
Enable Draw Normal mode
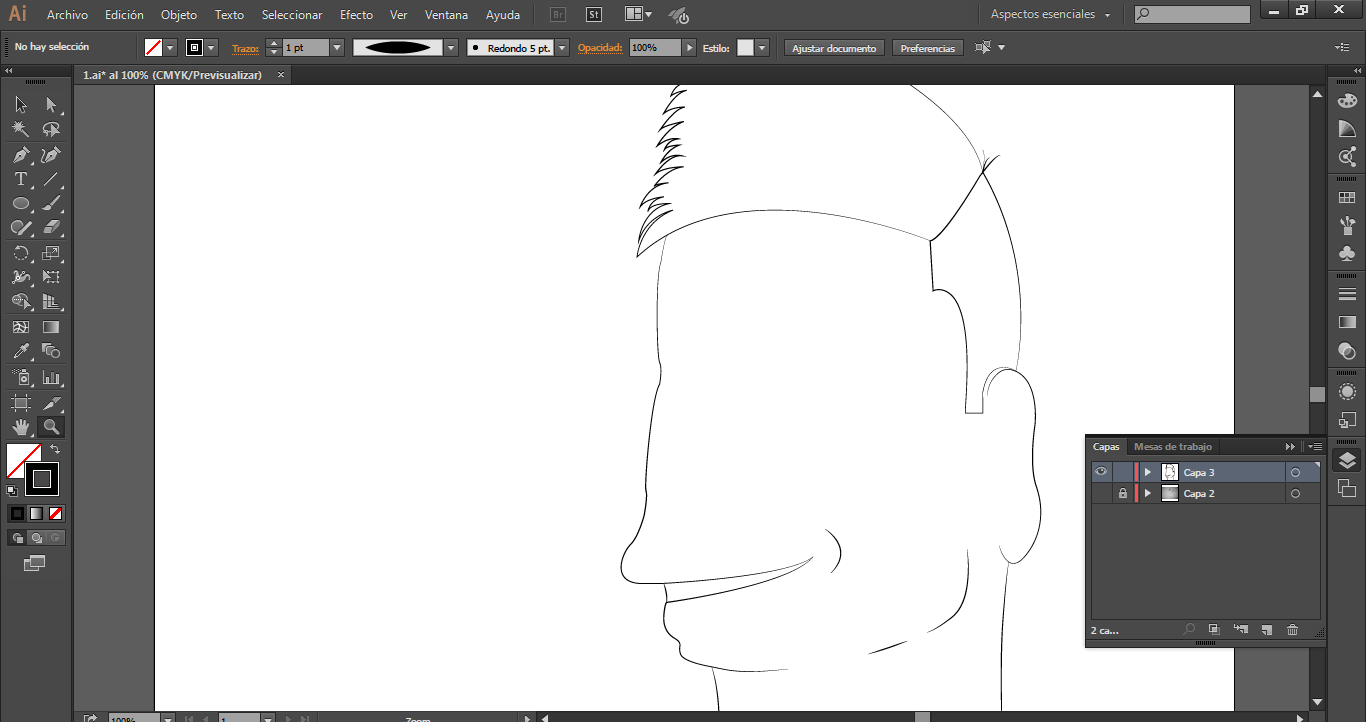(x=17, y=538)
